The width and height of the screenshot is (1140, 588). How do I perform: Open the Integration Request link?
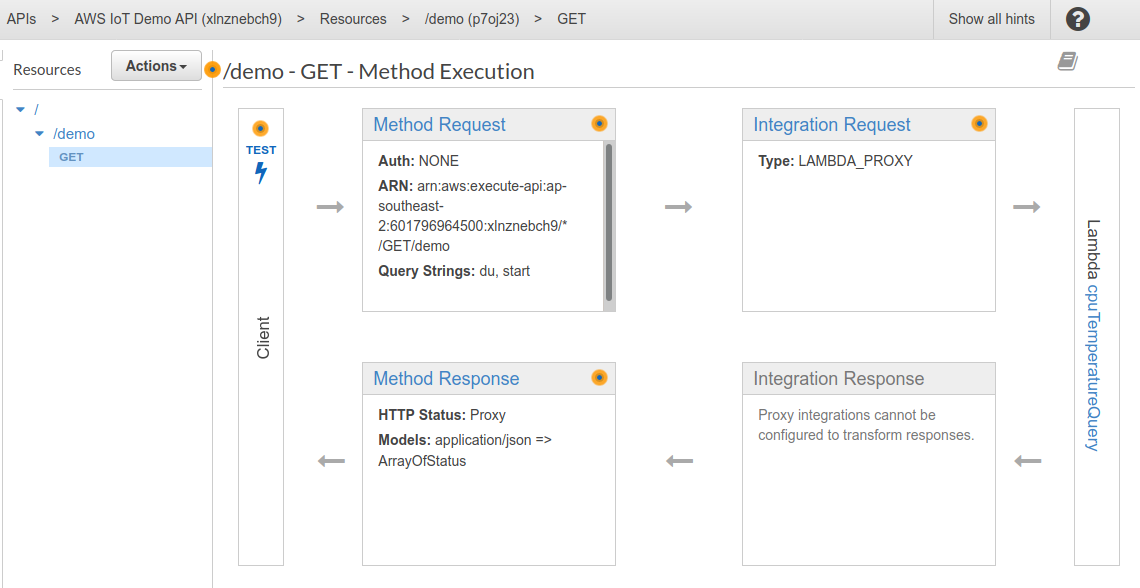point(831,125)
